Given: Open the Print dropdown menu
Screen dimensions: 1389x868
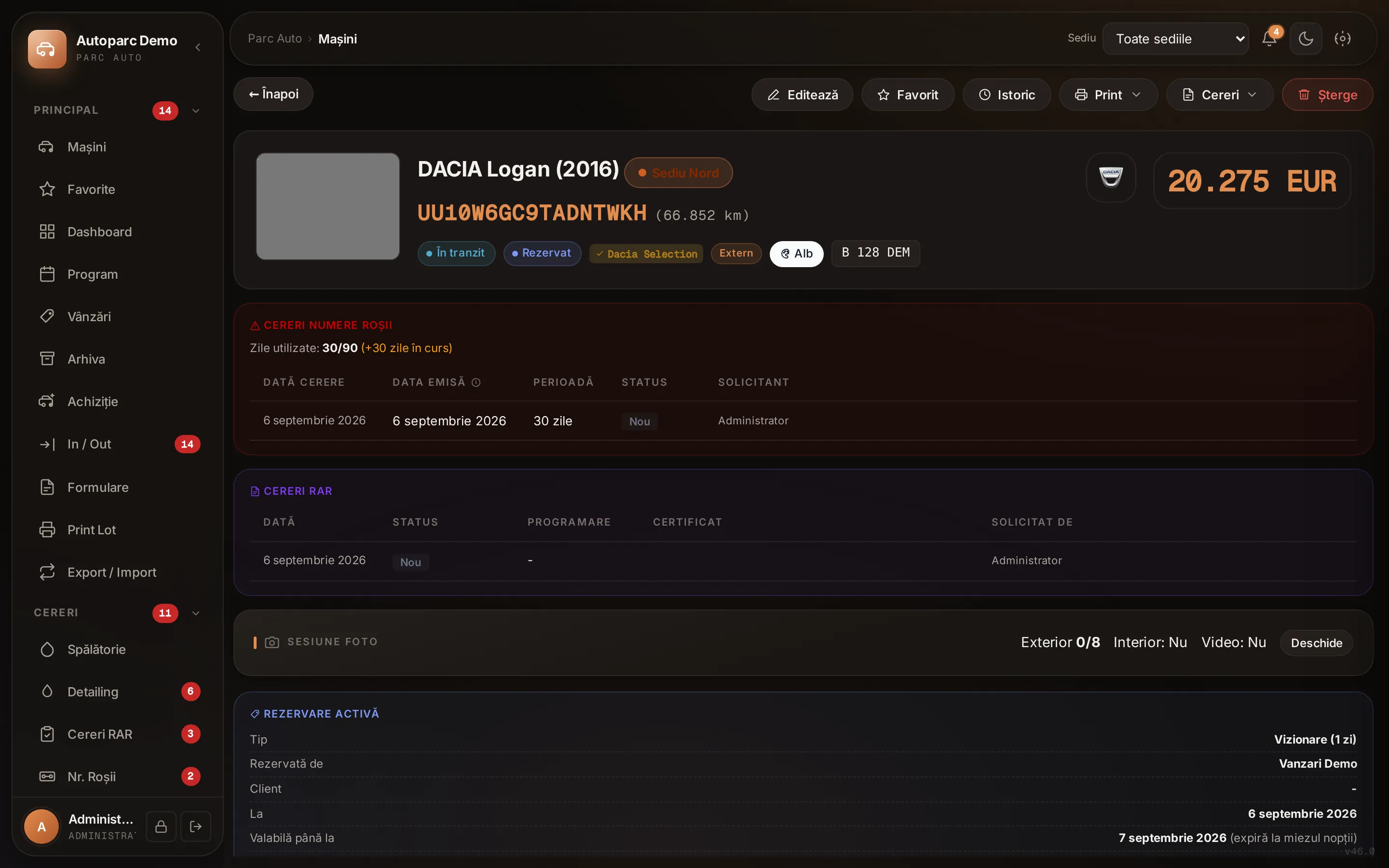Looking at the screenshot, I should pos(1108,95).
